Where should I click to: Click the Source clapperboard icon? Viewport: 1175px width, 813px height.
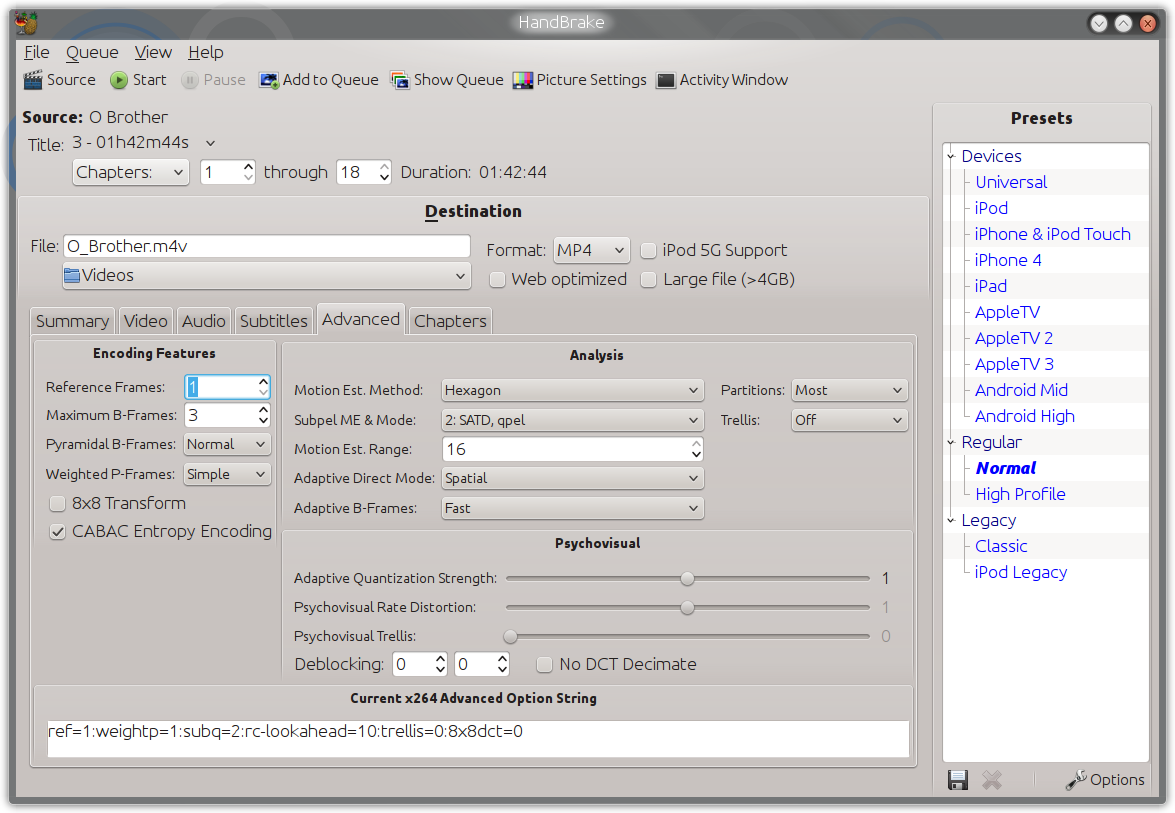pos(33,80)
